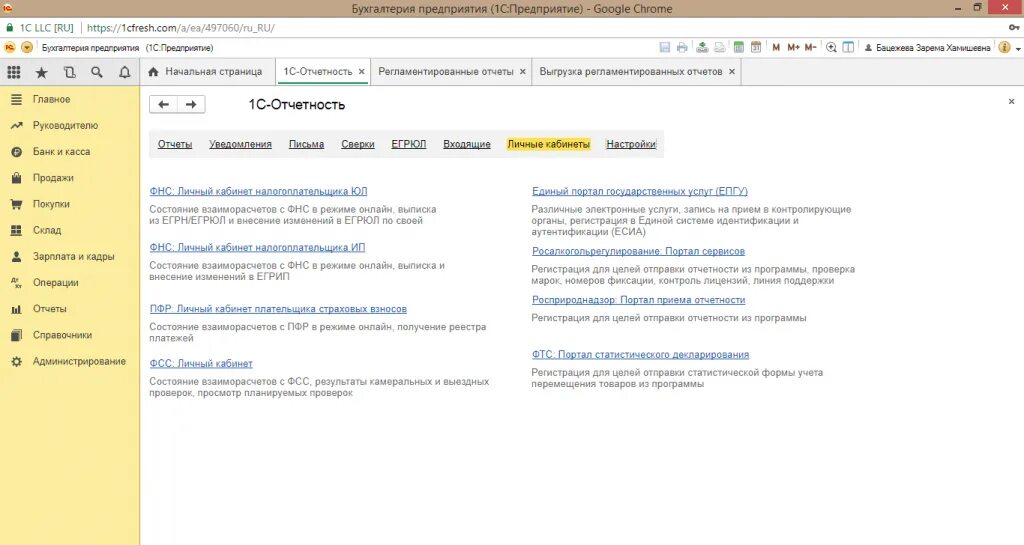Open the notifications bell icon
This screenshot has width=1024, height=545.
(125, 72)
